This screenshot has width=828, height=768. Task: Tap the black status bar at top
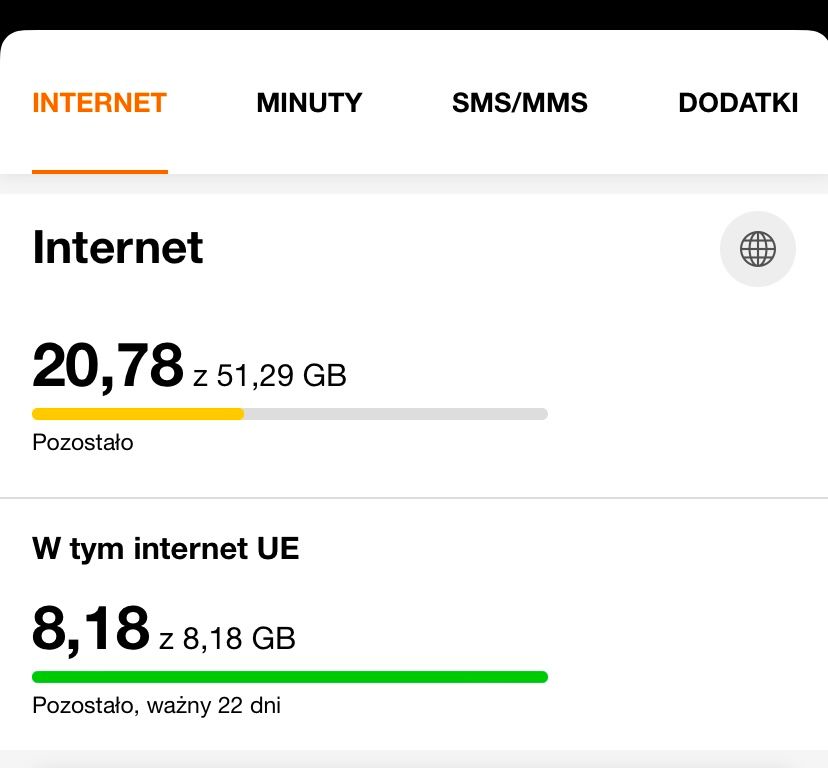pos(414,13)
